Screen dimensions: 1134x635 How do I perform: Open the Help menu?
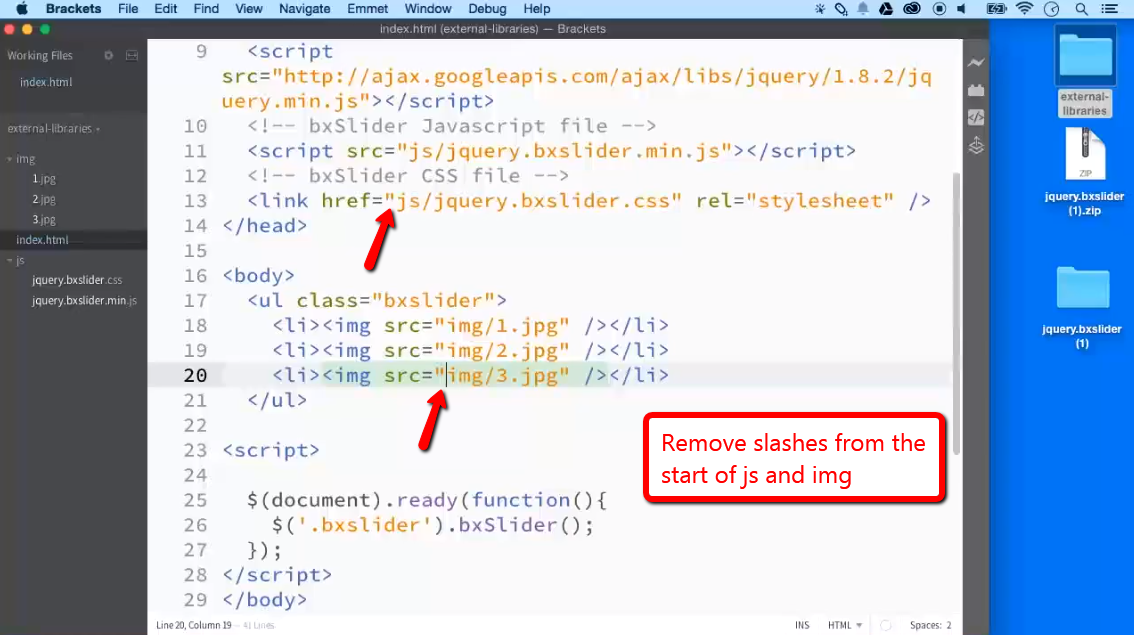pos(537,9)
